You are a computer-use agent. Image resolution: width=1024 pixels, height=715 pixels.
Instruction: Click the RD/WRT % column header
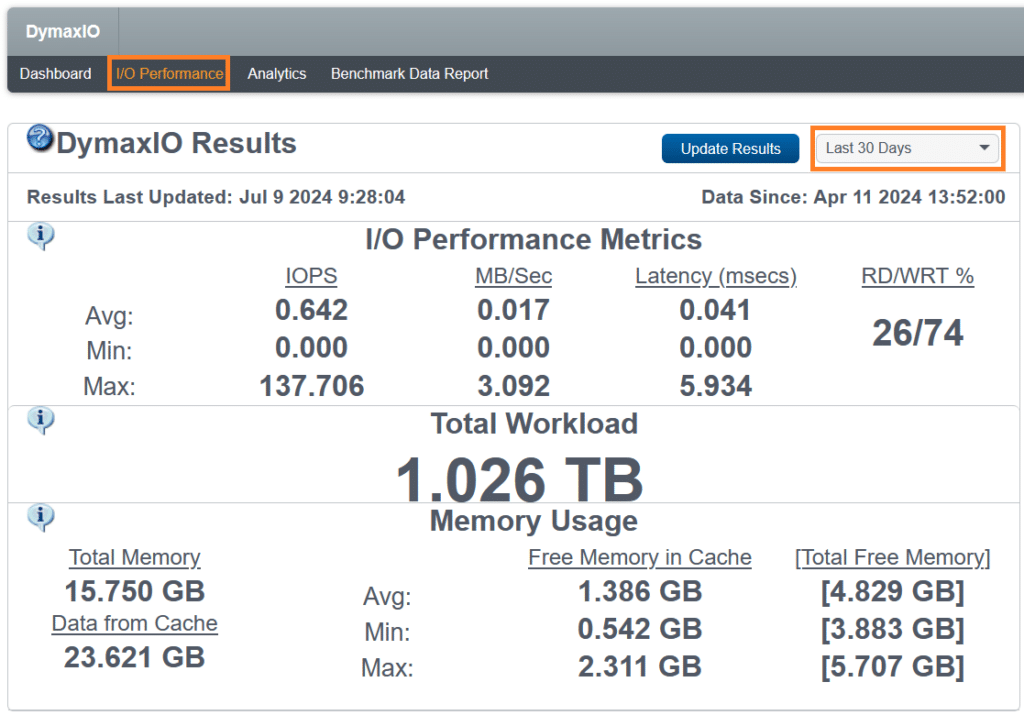pos(917,276)
